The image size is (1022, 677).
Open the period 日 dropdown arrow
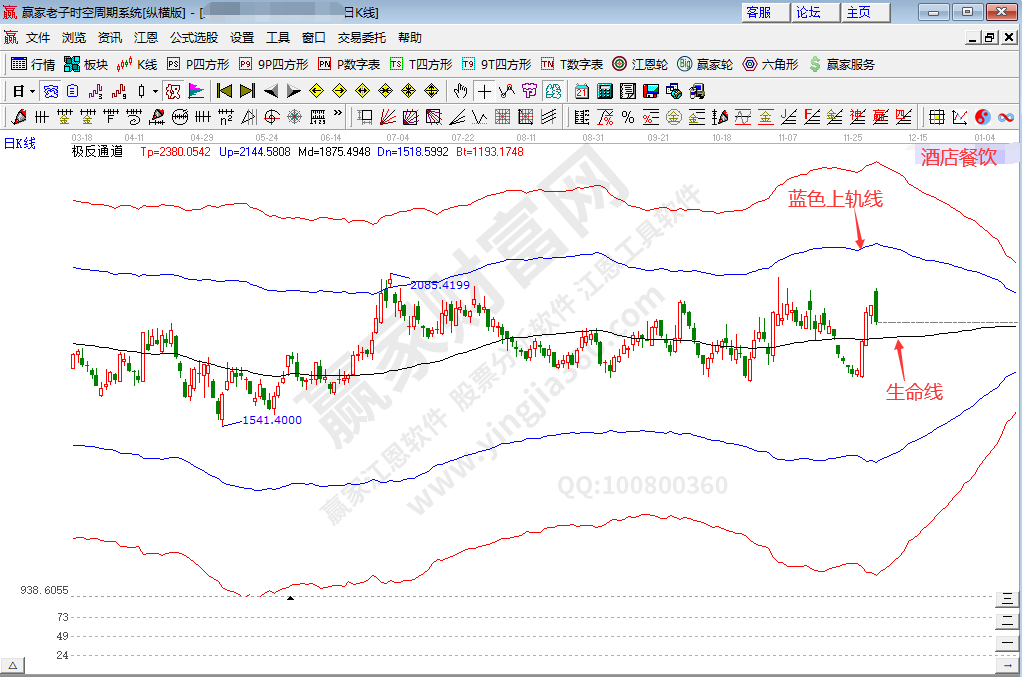point(32,91)
